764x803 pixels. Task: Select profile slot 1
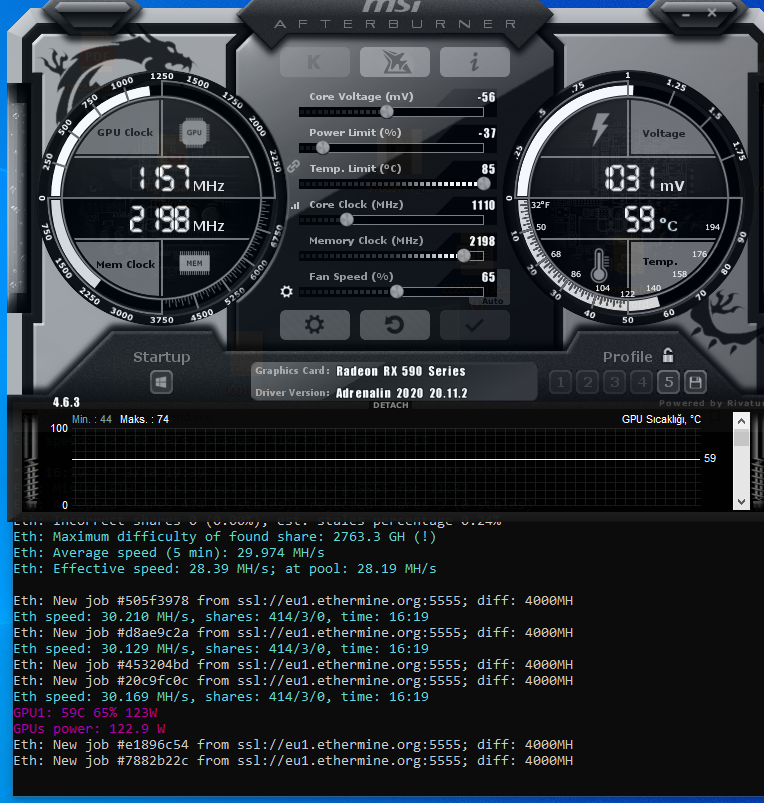[561, 382]
